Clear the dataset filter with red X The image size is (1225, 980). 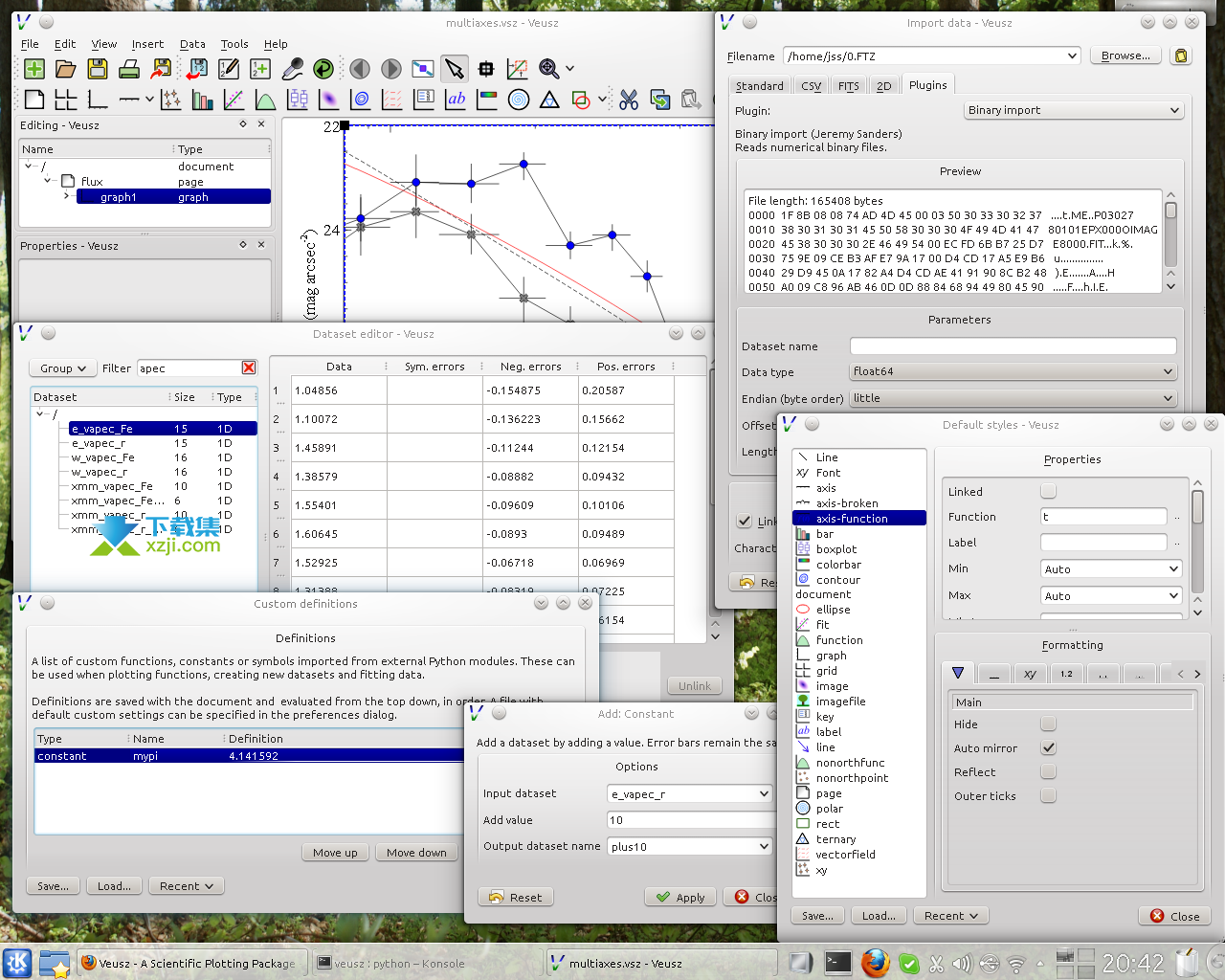249,367
